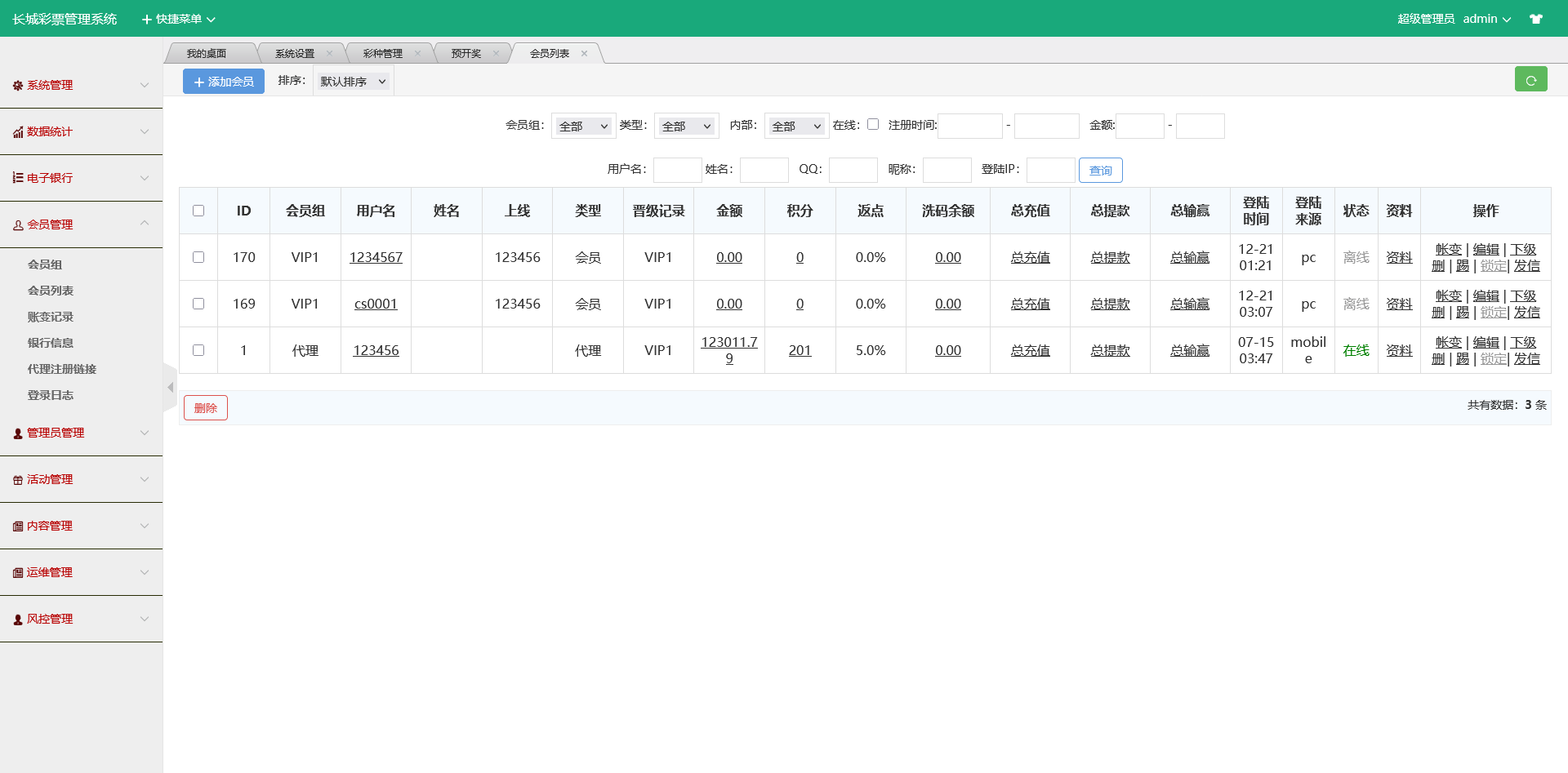Click the 查询 search button
The width and height of the screenshot is (1568, 773).
1100,170
